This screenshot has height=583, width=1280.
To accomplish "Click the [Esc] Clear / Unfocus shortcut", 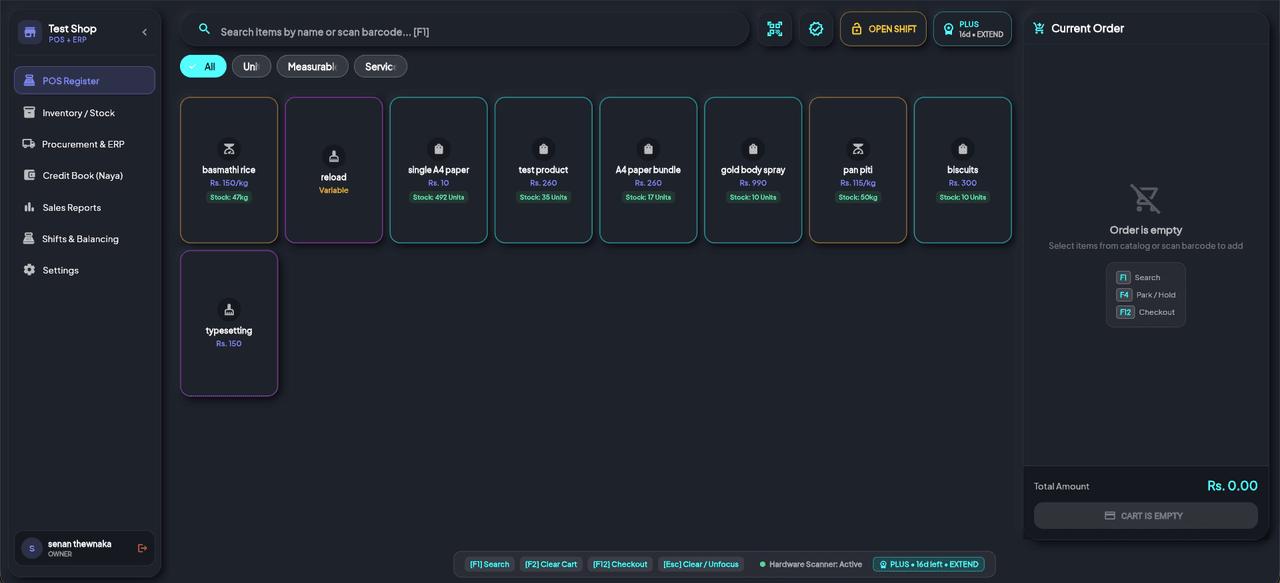I will click(x=701, y=564).
